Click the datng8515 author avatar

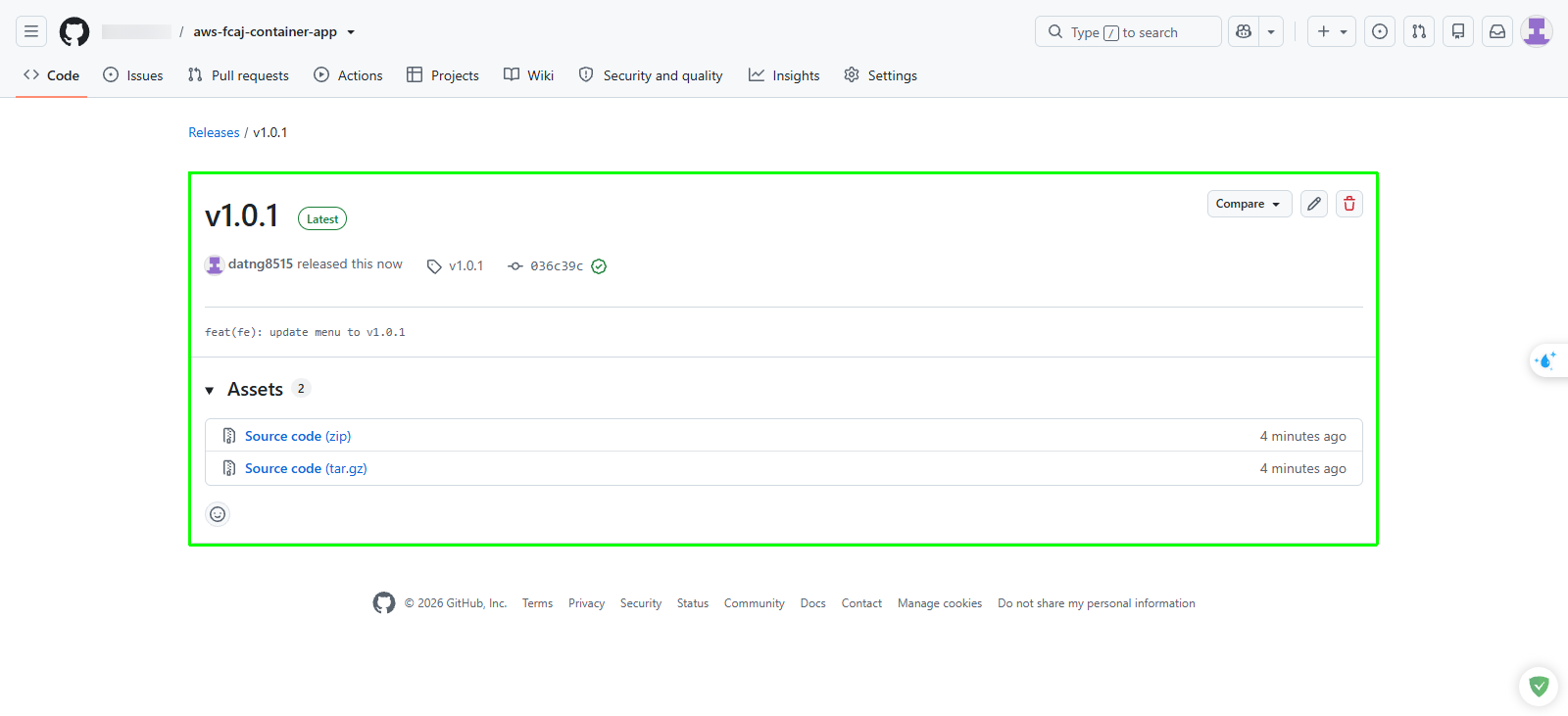(215, 264)
